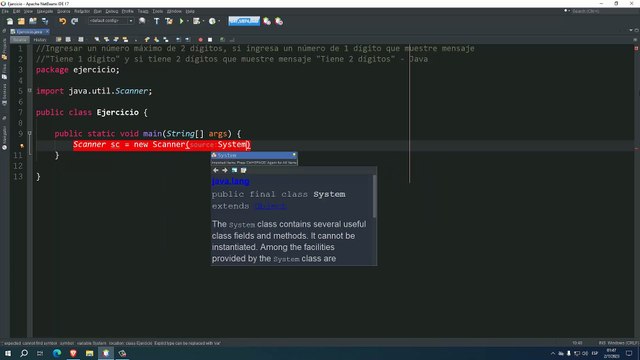Open Javadoc in external browser icon
The width and height of the screenshot is (640, 360).
[234, 170]
